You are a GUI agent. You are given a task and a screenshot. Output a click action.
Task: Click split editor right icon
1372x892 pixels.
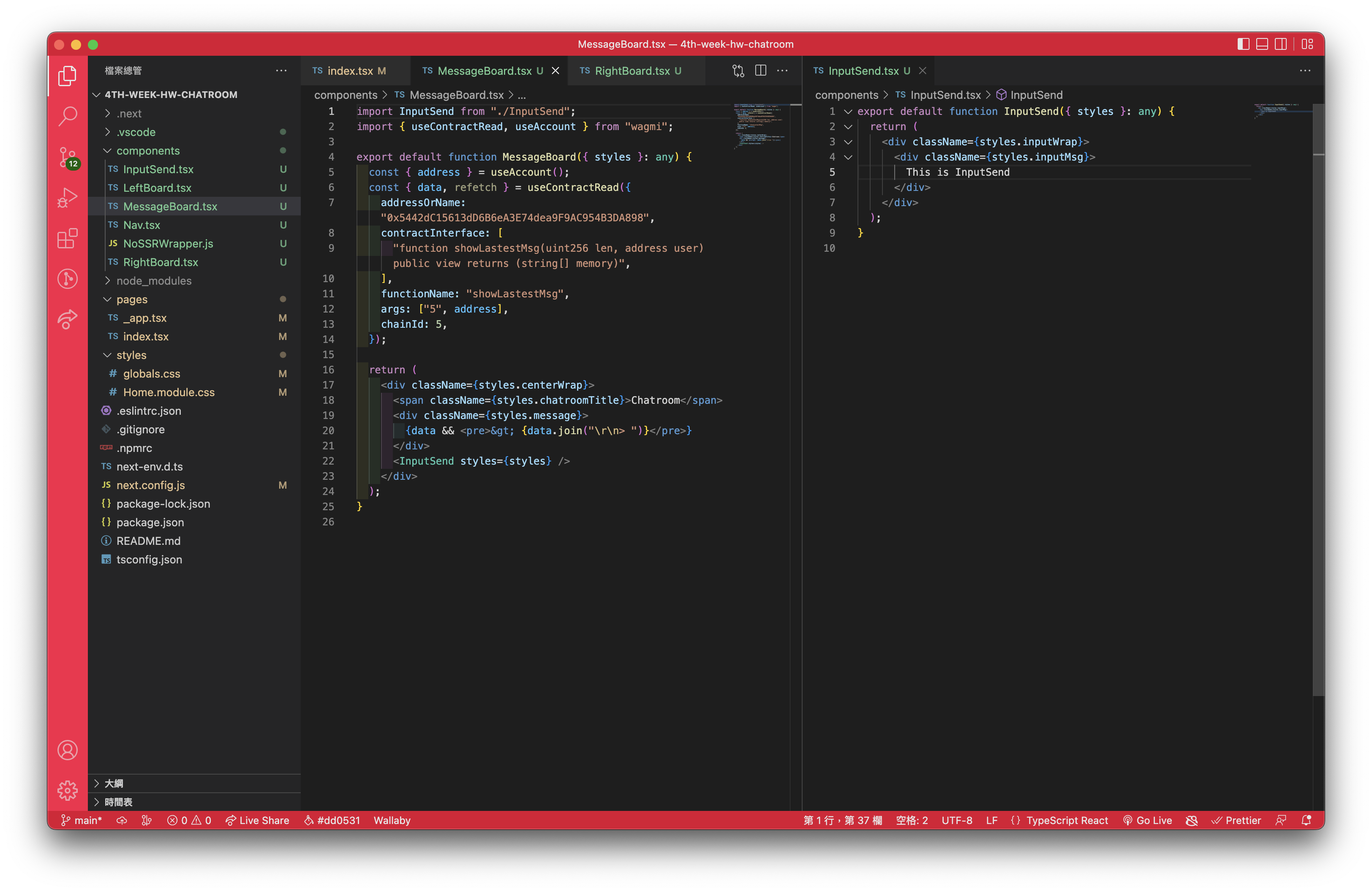(760, 70)
